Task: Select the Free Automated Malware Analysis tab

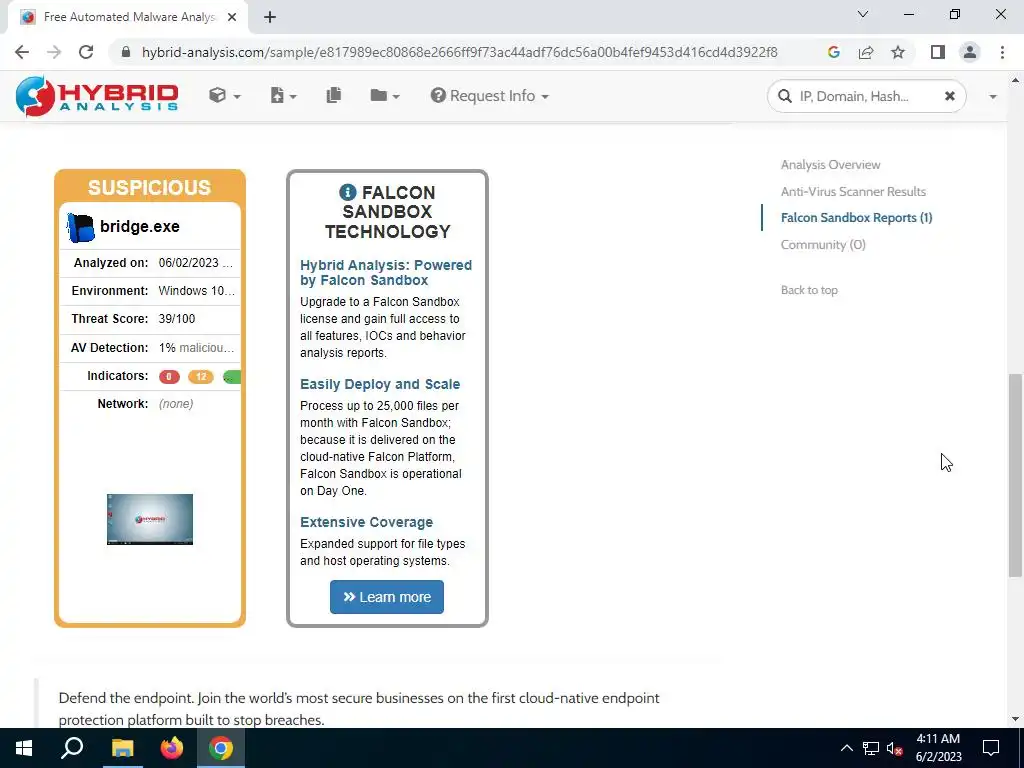Action: tap(129, 17)
